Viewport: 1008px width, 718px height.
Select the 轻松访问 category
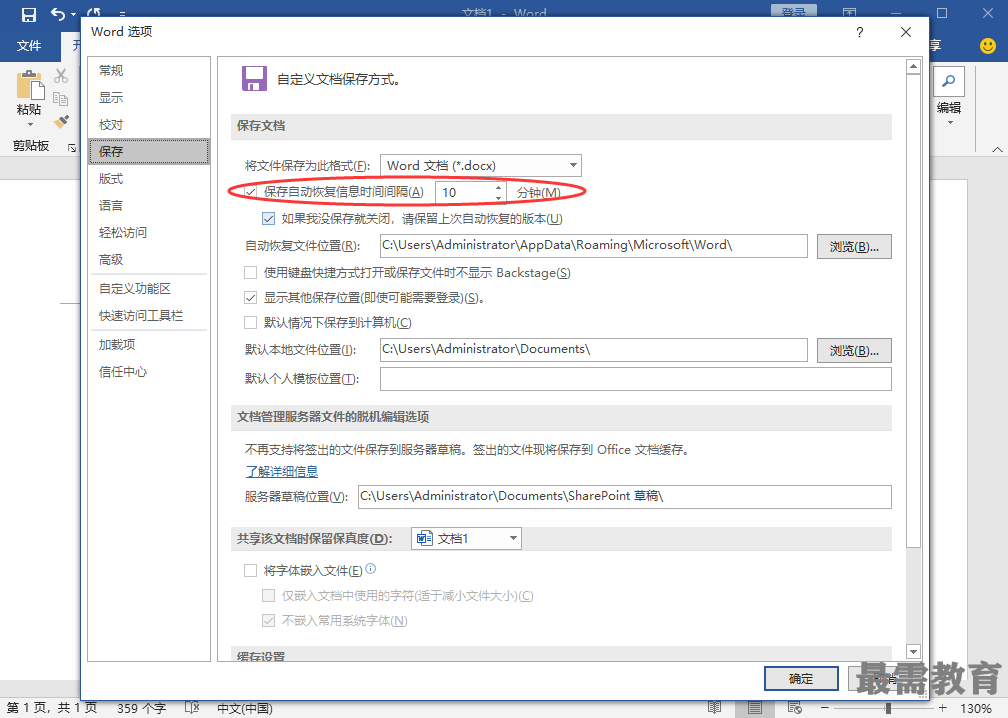tap(149, 233)
